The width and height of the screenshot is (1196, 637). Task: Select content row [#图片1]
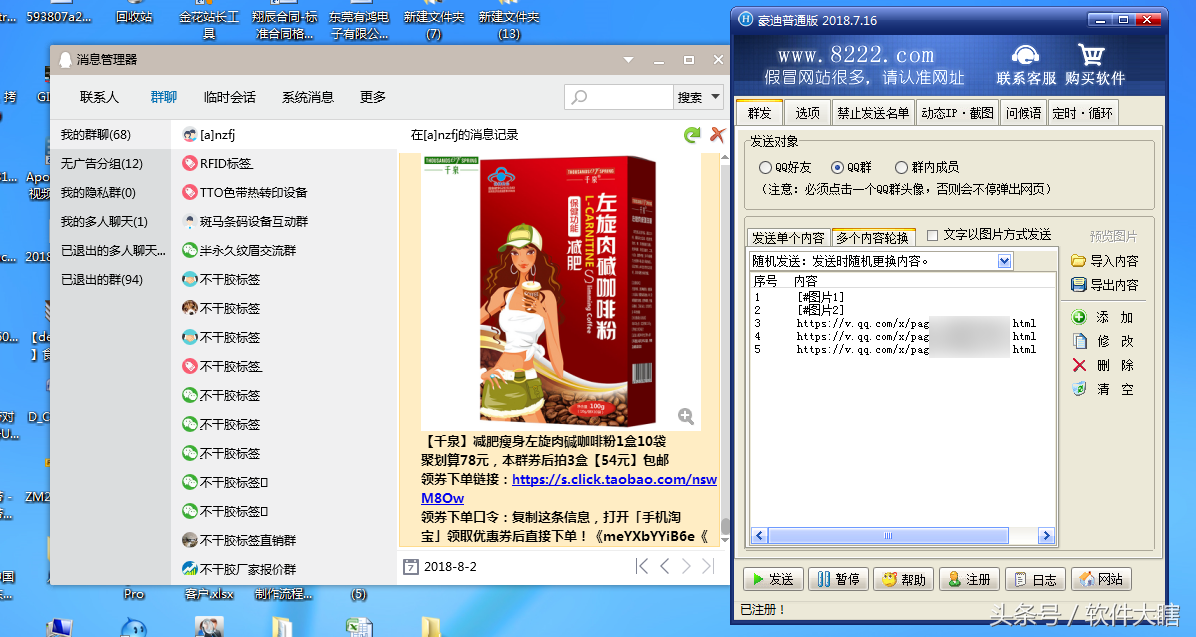point(821,297)
